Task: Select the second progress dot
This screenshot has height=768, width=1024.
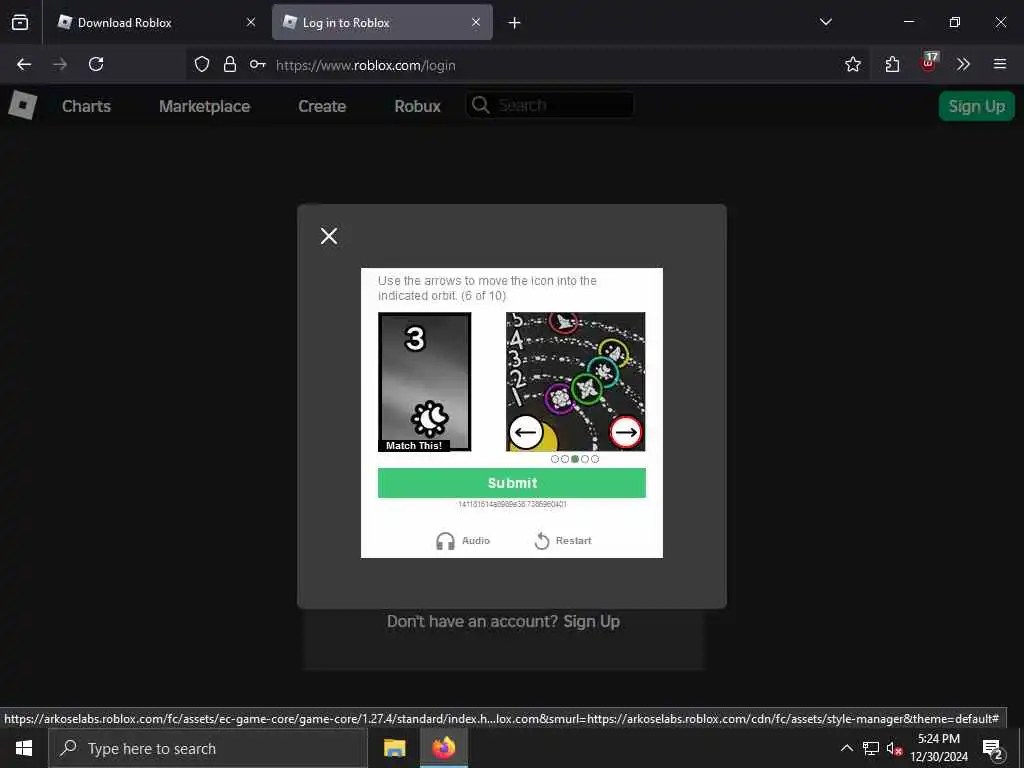Action: point(565,459)
